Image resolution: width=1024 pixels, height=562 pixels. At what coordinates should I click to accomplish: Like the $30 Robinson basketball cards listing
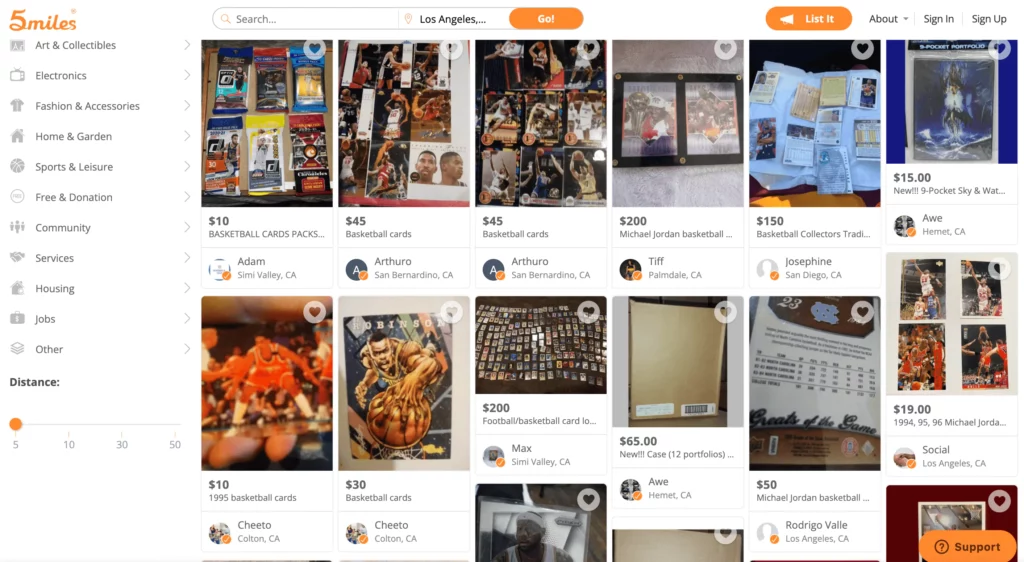tap(451, 312)
